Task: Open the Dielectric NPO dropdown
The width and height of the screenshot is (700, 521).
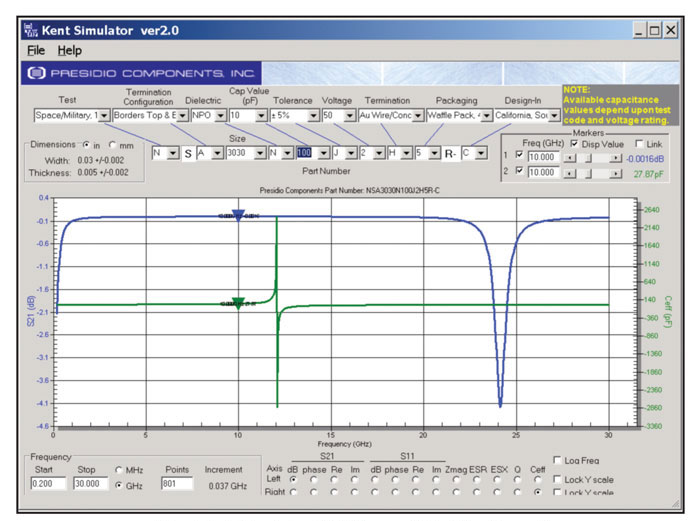Action: tap(221, 116)
